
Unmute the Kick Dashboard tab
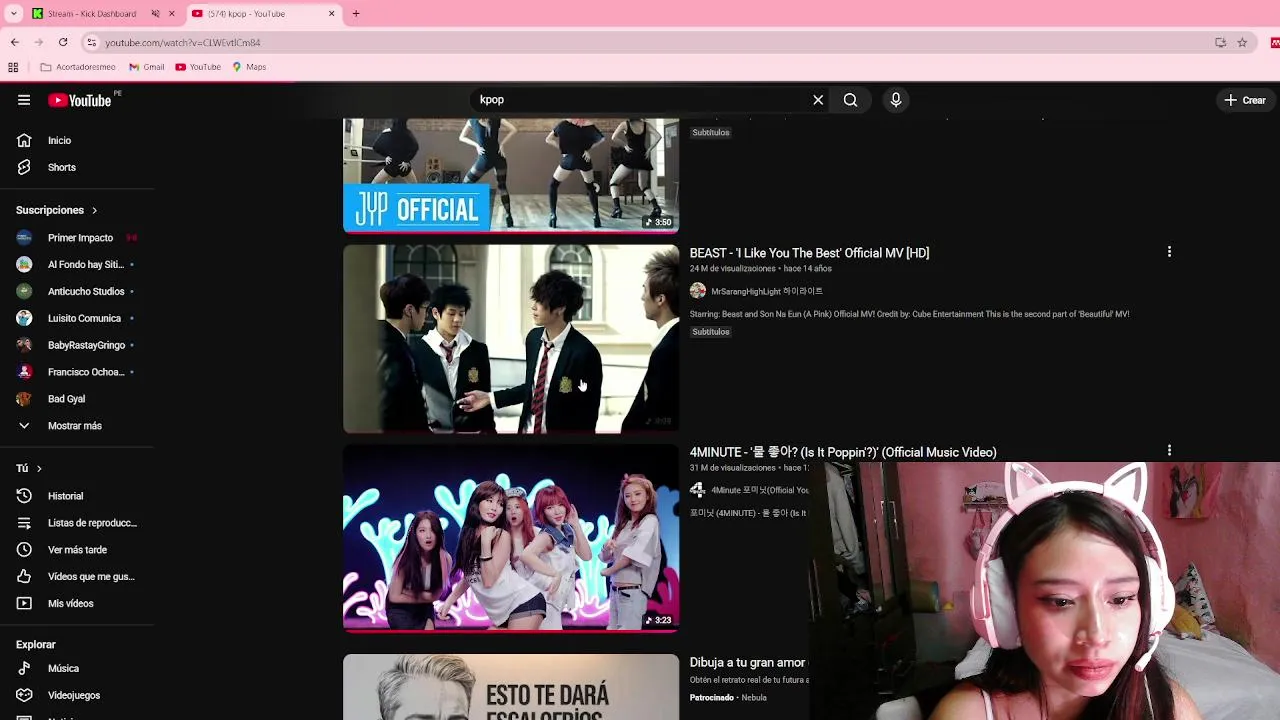(x=155, y=14)
